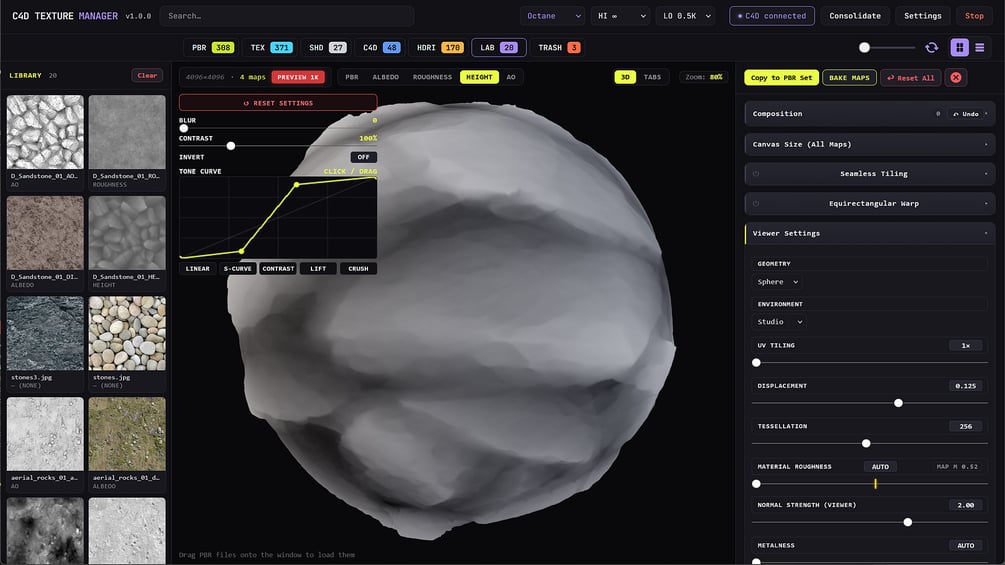The width and height of the screenshot is (1005, 565).
Task: Expand Canvas Size (All Maps) section
Action: coord(869,144)
